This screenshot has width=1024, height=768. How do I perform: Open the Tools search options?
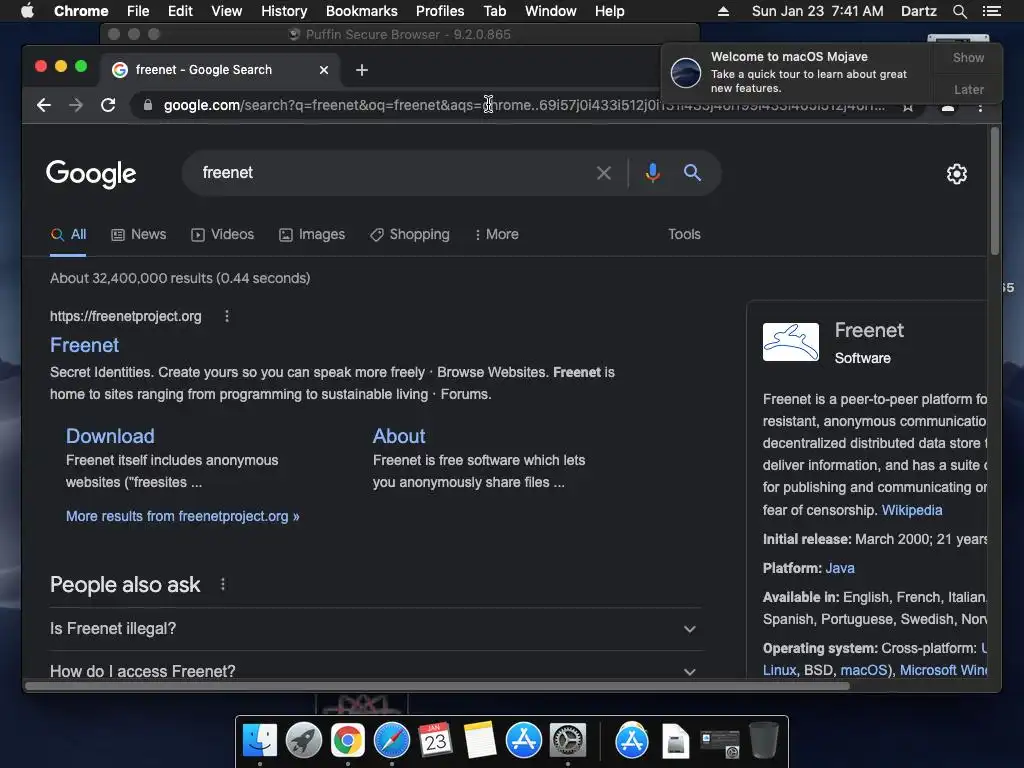click(x=684, y=234)
